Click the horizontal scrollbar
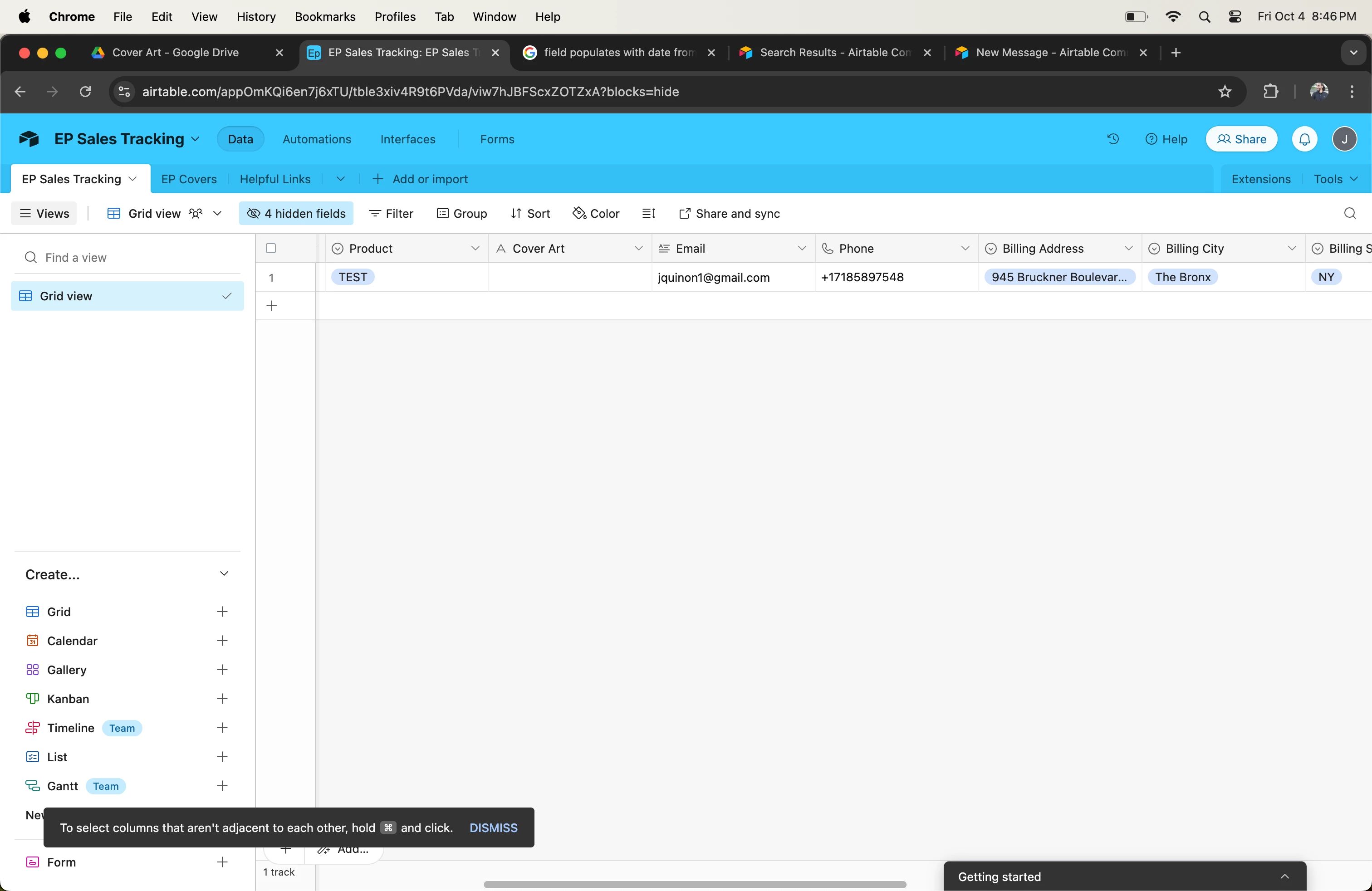 (695, 884)
